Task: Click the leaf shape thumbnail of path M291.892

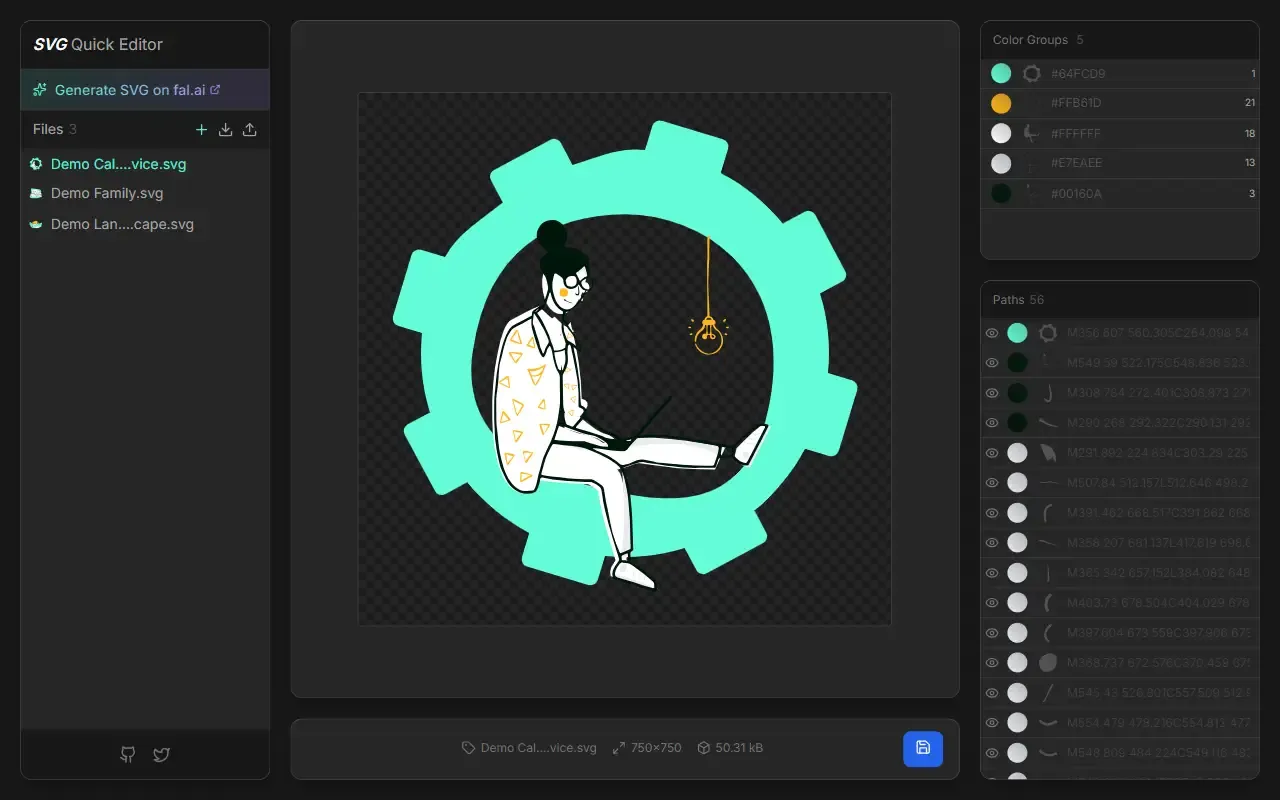Action: point(1048,453)
